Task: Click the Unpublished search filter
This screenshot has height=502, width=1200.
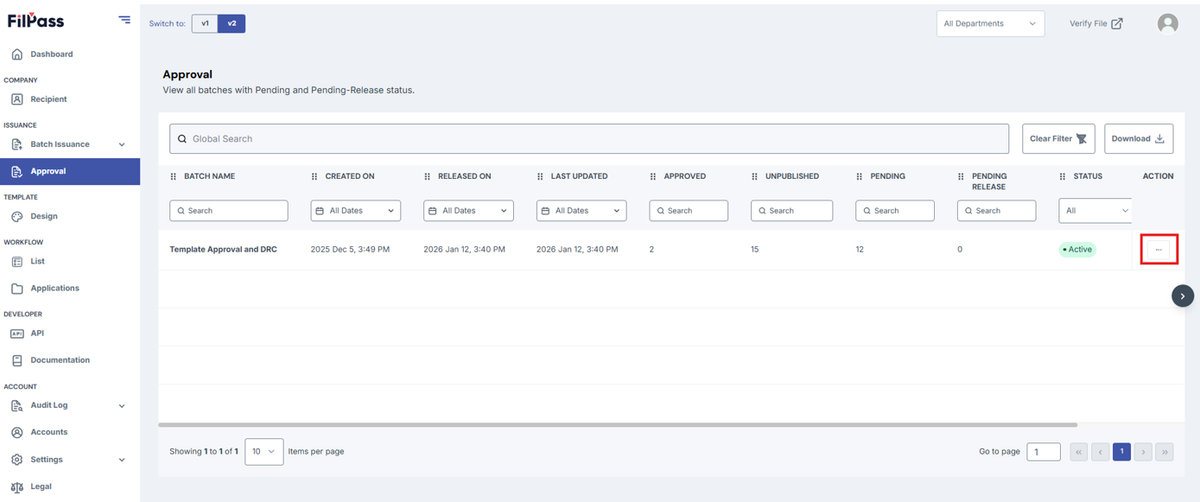Action: (792, 210)
